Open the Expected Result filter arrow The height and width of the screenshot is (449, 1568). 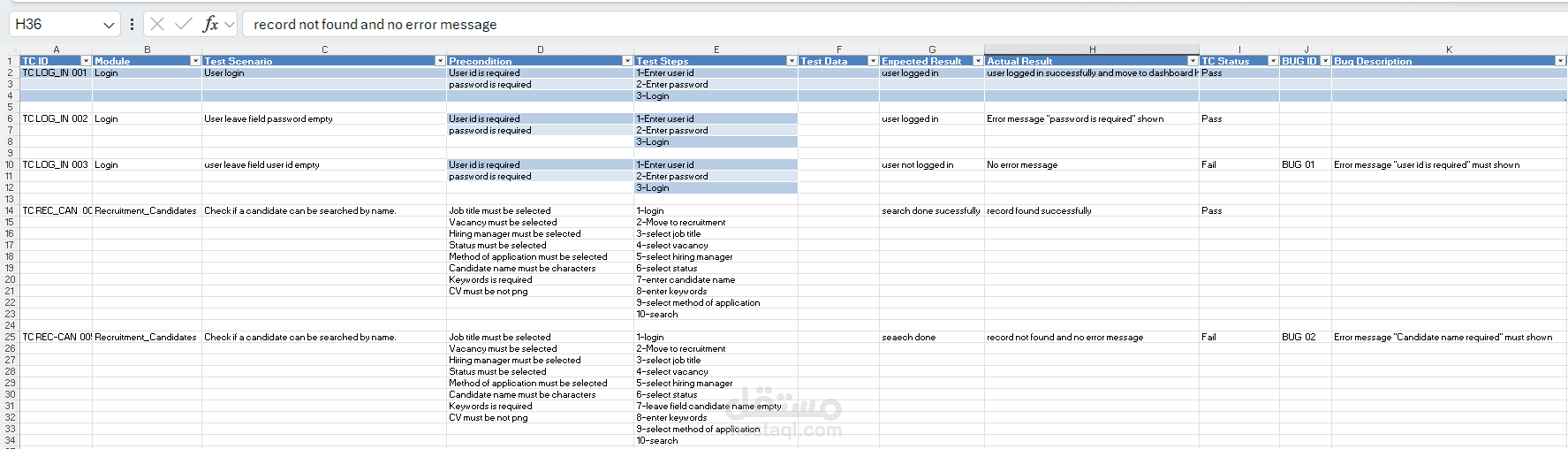click(x=978, y=61)
